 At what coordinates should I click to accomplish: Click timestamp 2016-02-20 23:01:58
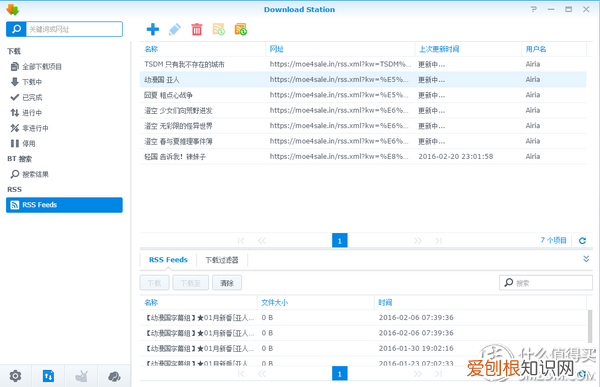coord(455,157)
